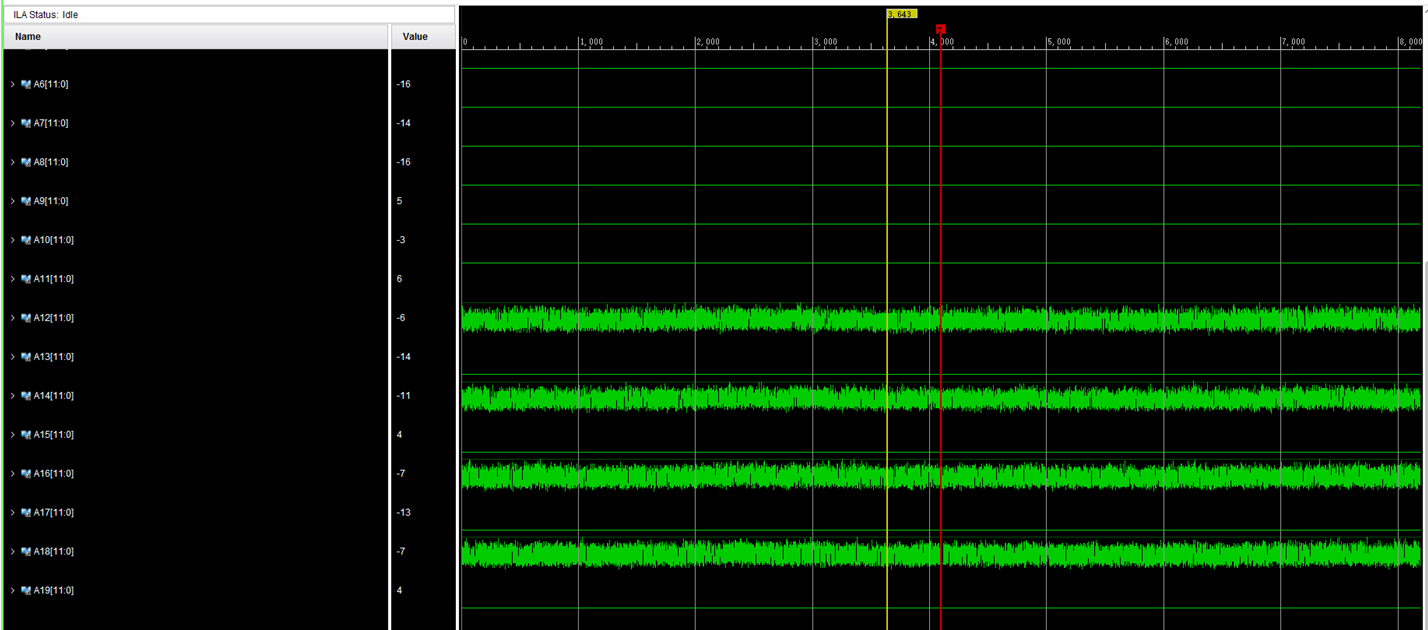Click the Name column header
1428x630 pixels.
click(x=196, y=37)
